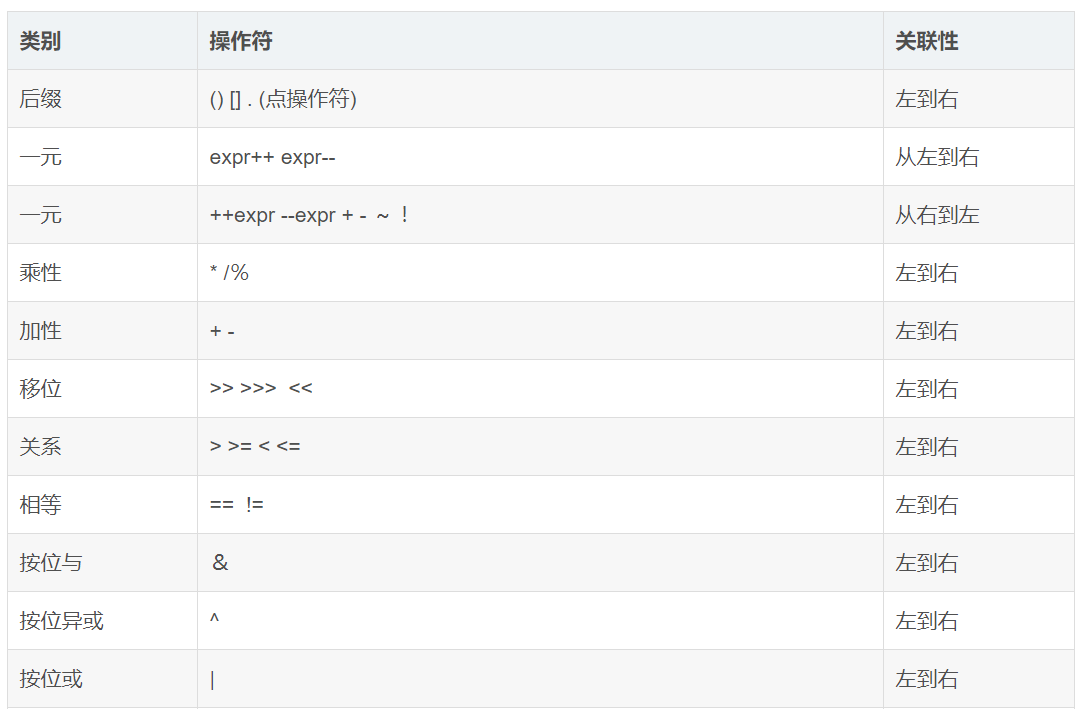Click the == != operators cell
Image resolution: width=1083 pixels, height=709 pixels.
540,505
